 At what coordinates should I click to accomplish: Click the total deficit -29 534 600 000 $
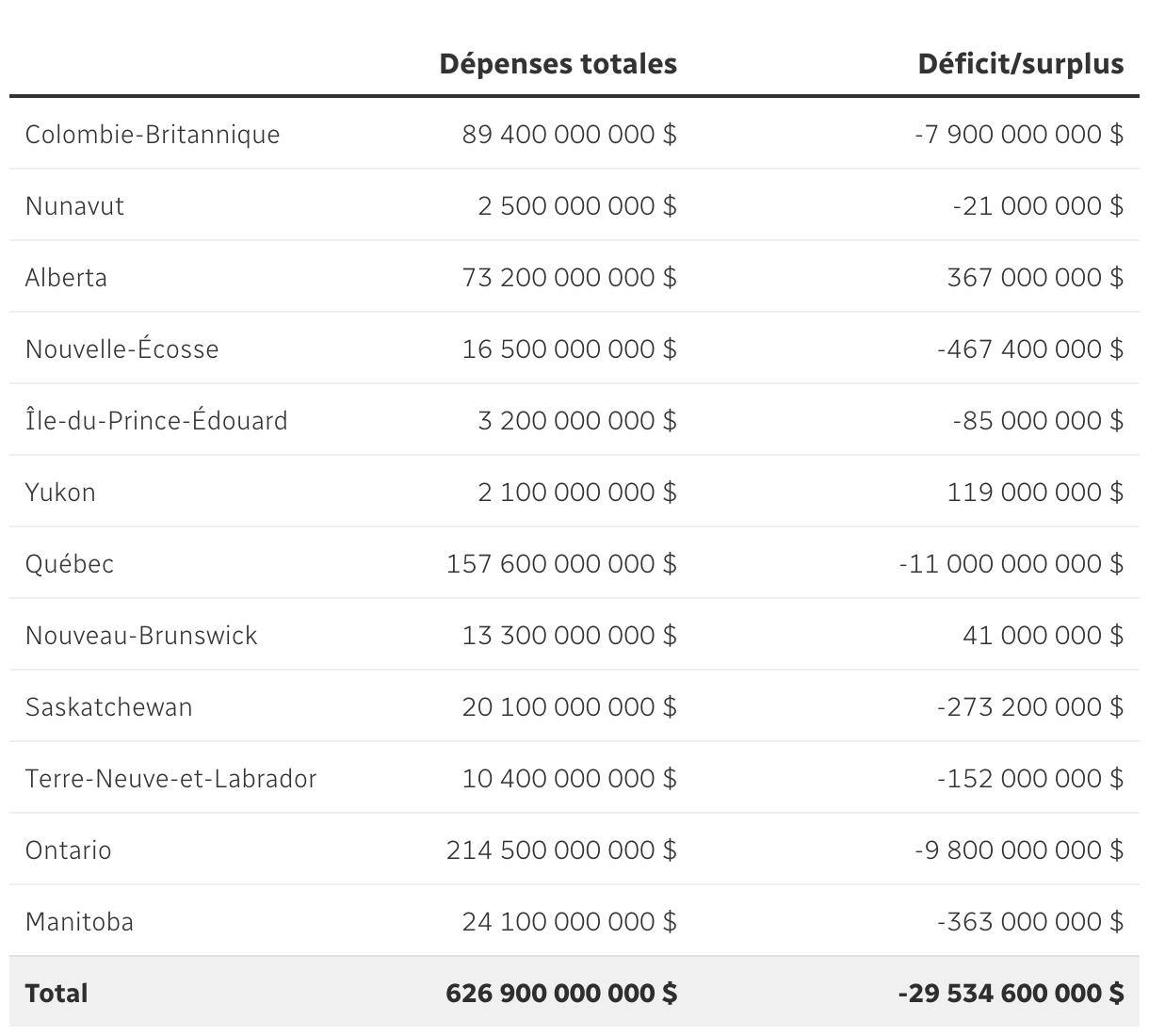(1011, 994)
